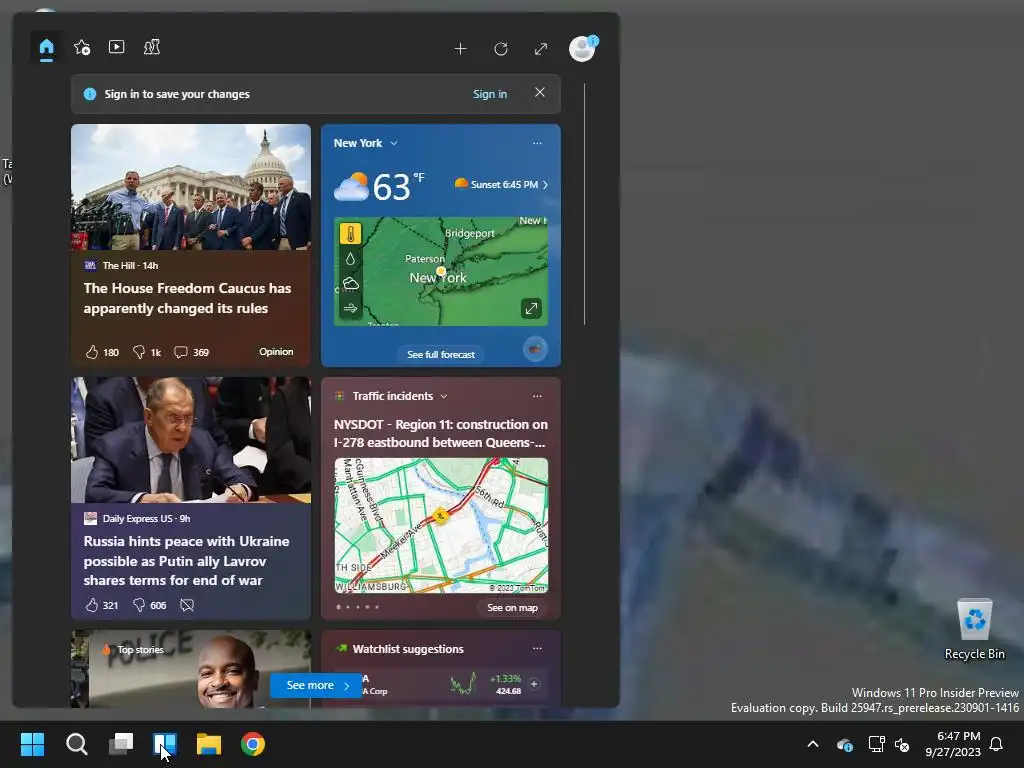Select the Recycle Bin desktop icon
This screenshot has height=768, width=1024.
click(x=974, y=630)
